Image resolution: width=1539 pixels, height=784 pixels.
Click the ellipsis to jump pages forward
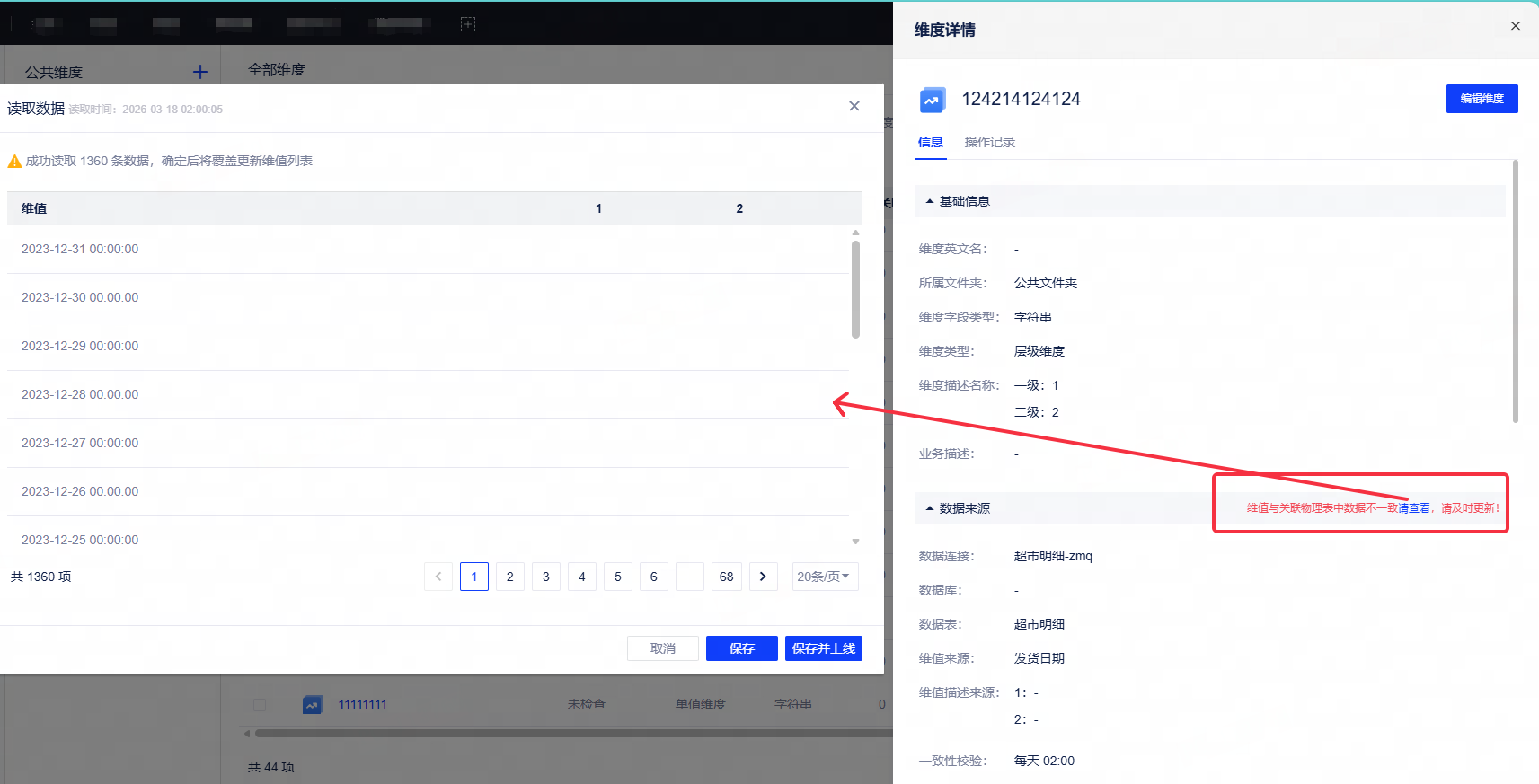(690, 577)
